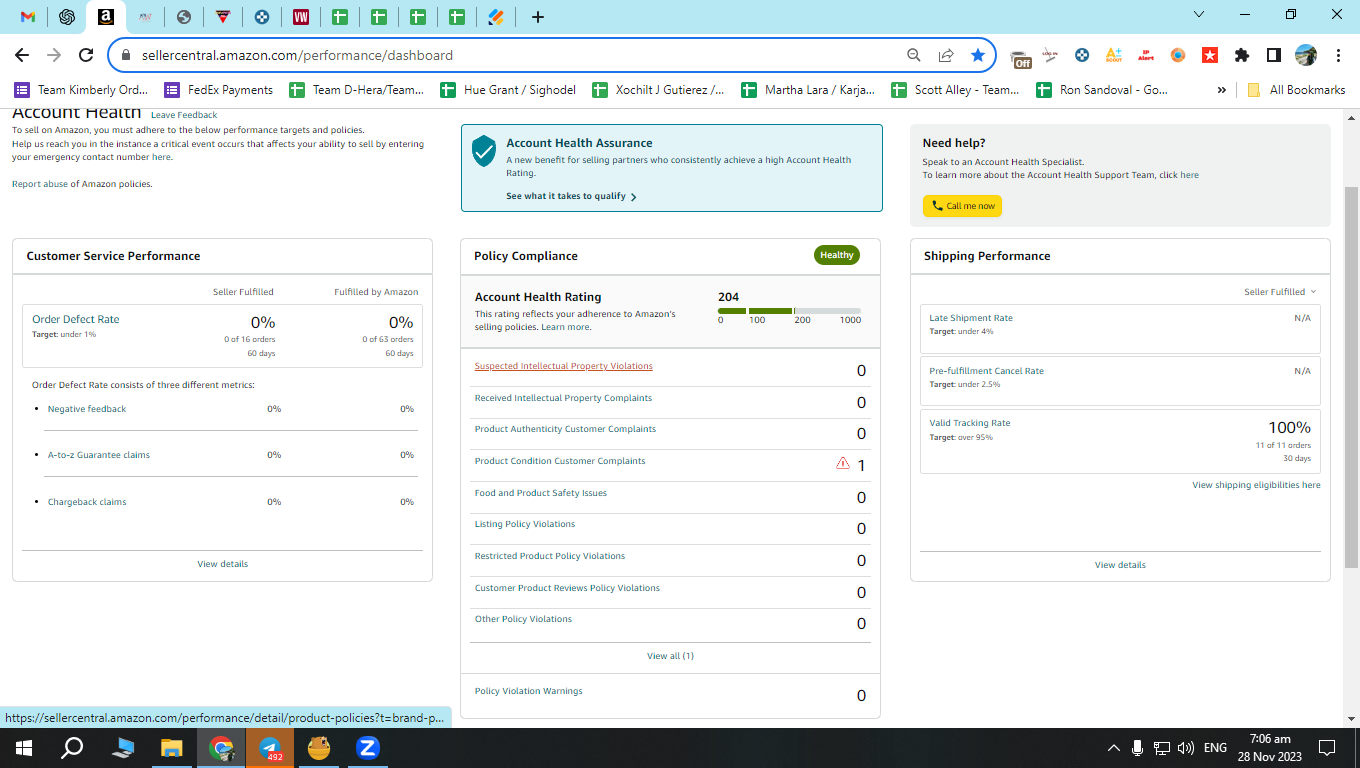Open the Learn more link for Account Health Rating
Image resolution: width=1360 pixels, height=768 pixels.
pyautogui.click(x=566, y=327)
